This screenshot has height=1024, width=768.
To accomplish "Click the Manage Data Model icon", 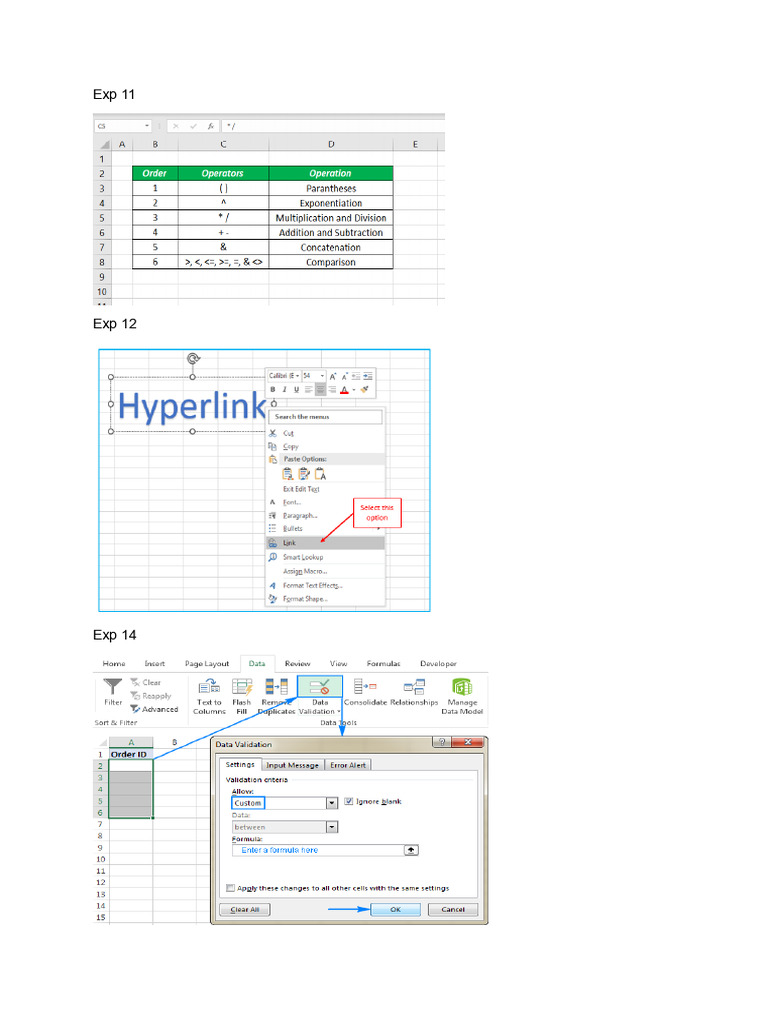I will pos(462,687).
